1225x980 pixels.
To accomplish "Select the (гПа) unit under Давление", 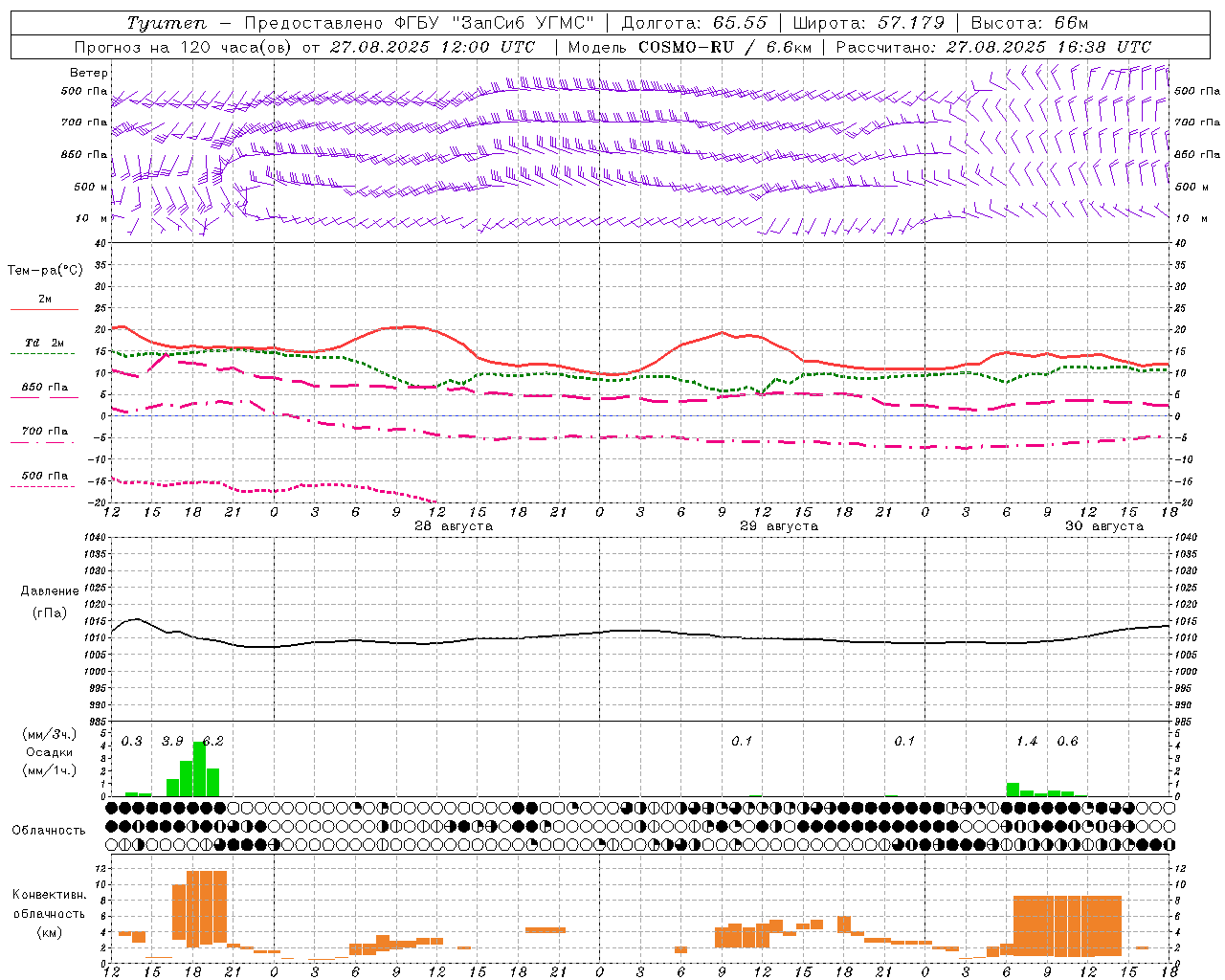I will 50,612.
